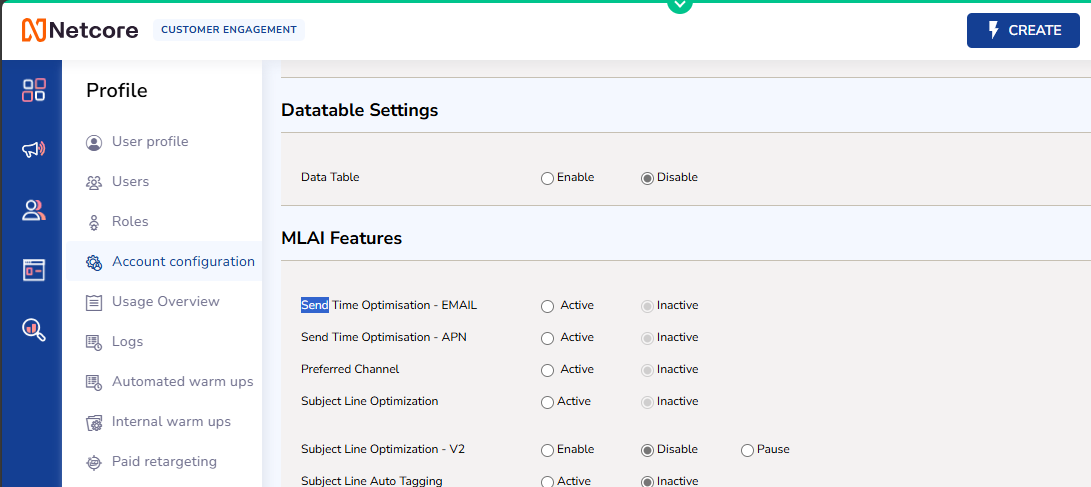The image size is (1091, 487).
Task: Open the dashboard grid icon in sidebar
Action: pyautogui.click(x=33, y=90)
